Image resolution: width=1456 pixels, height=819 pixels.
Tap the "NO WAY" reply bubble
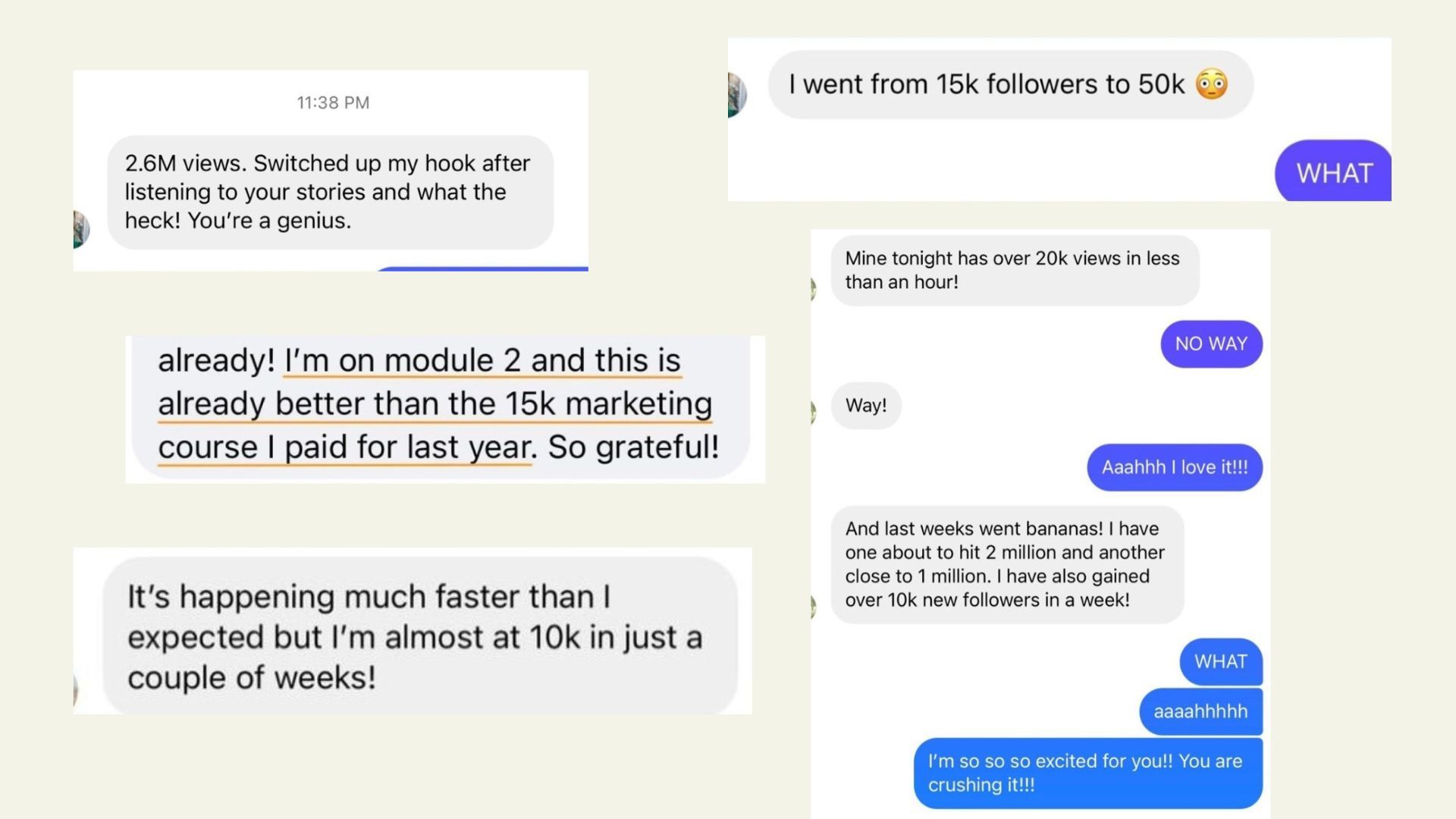pos(1211,344)
